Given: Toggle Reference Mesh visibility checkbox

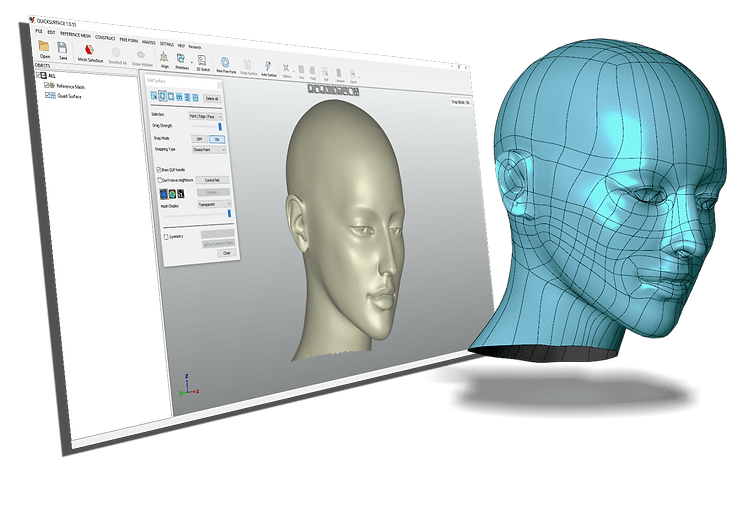Looking at the screenshot, I should point(47,85).
